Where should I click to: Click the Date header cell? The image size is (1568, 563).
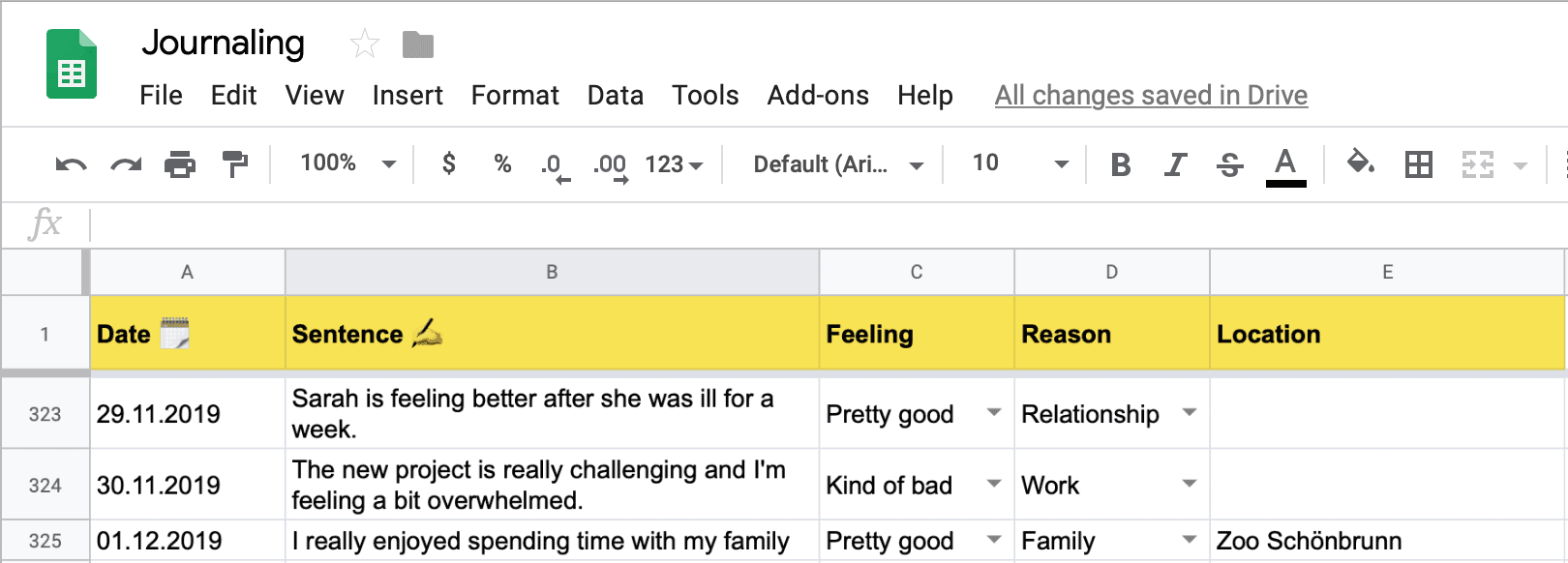188,334
